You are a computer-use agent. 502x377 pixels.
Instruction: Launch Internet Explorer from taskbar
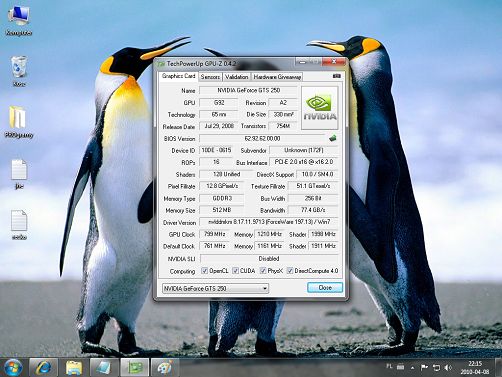tap(44, 367)
